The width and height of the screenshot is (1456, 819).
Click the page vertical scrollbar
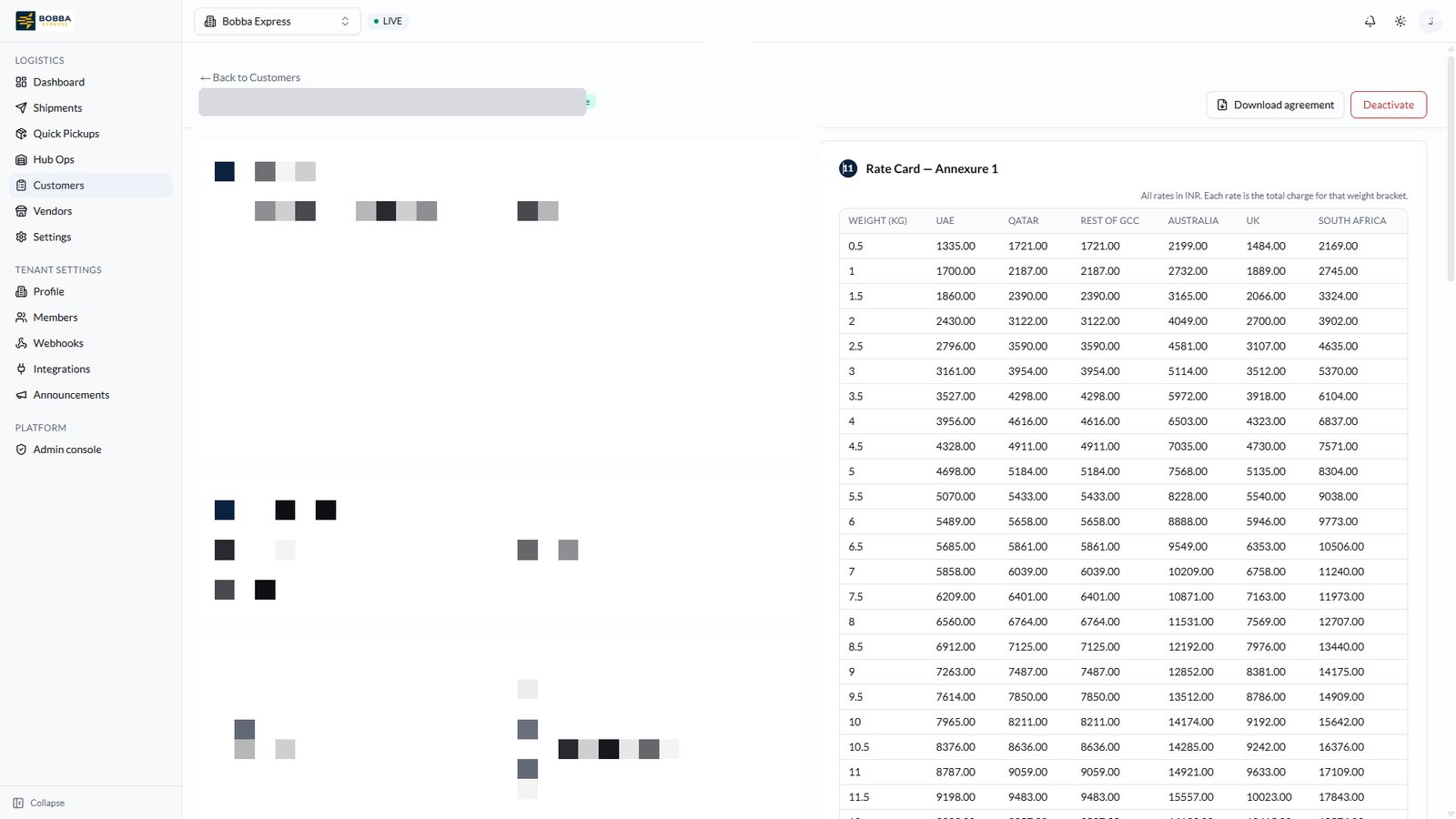[1451, 168]
